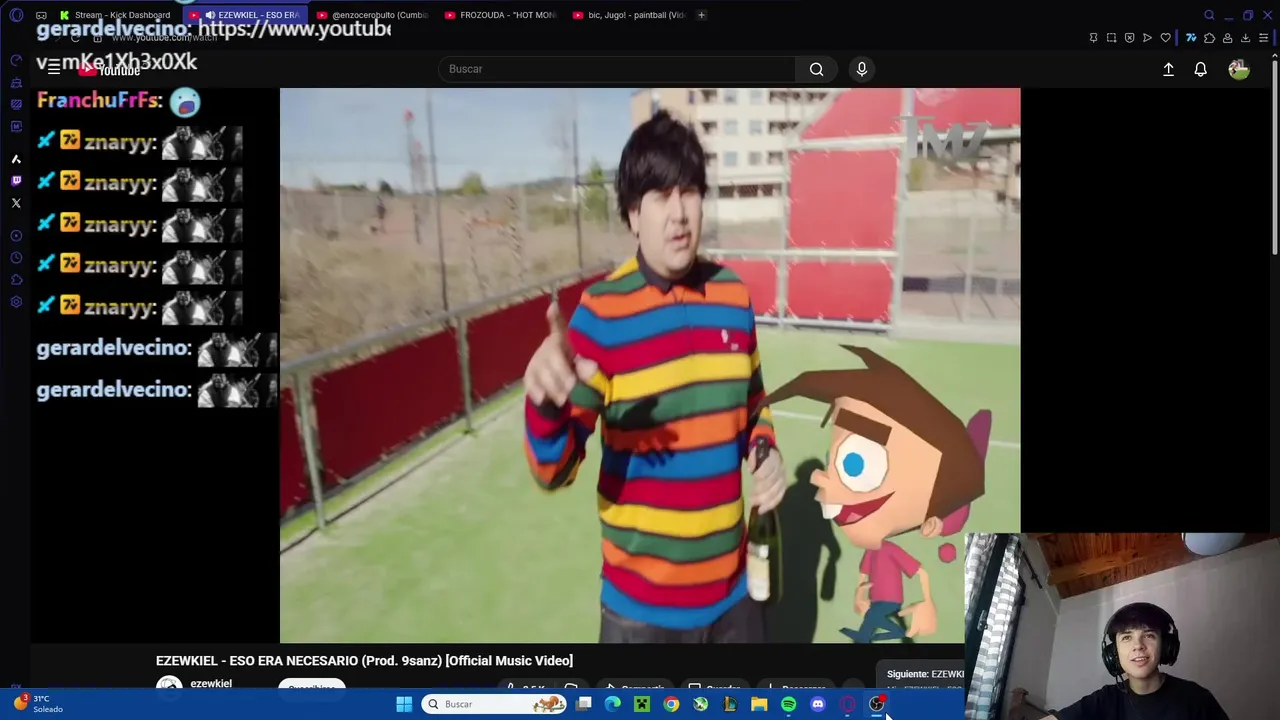Open Google Chrome from the taskbar
Viewport: 1280px width, 720px height.
pos(671,704)
